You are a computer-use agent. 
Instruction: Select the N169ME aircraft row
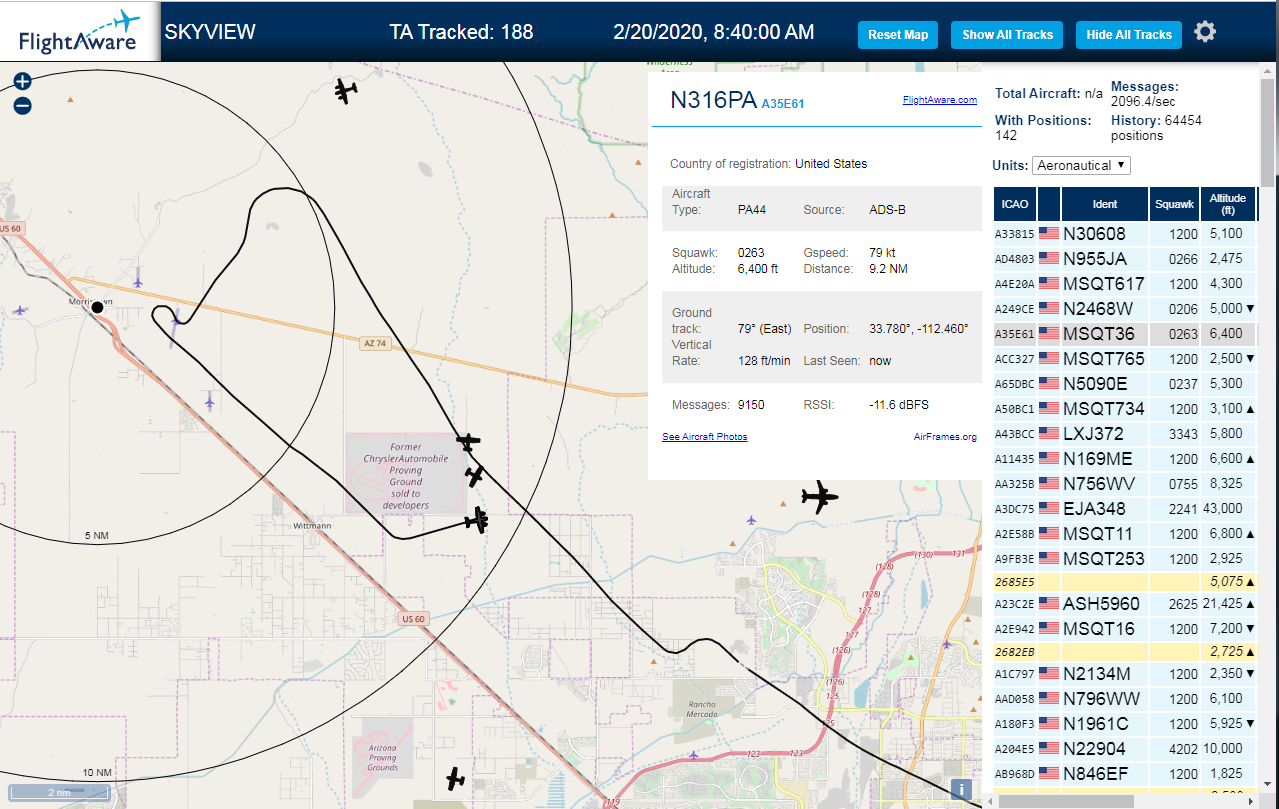[1125, 459]
